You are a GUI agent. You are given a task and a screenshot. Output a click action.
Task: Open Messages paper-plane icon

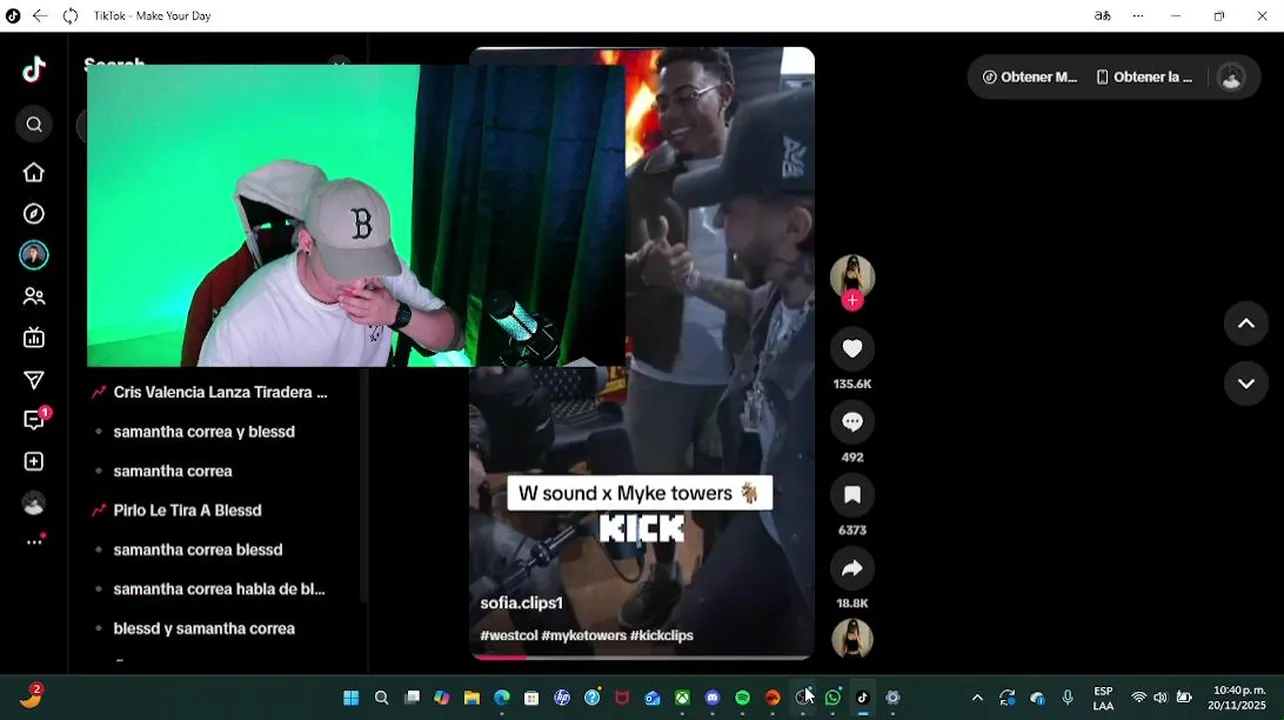click(34, 379)
